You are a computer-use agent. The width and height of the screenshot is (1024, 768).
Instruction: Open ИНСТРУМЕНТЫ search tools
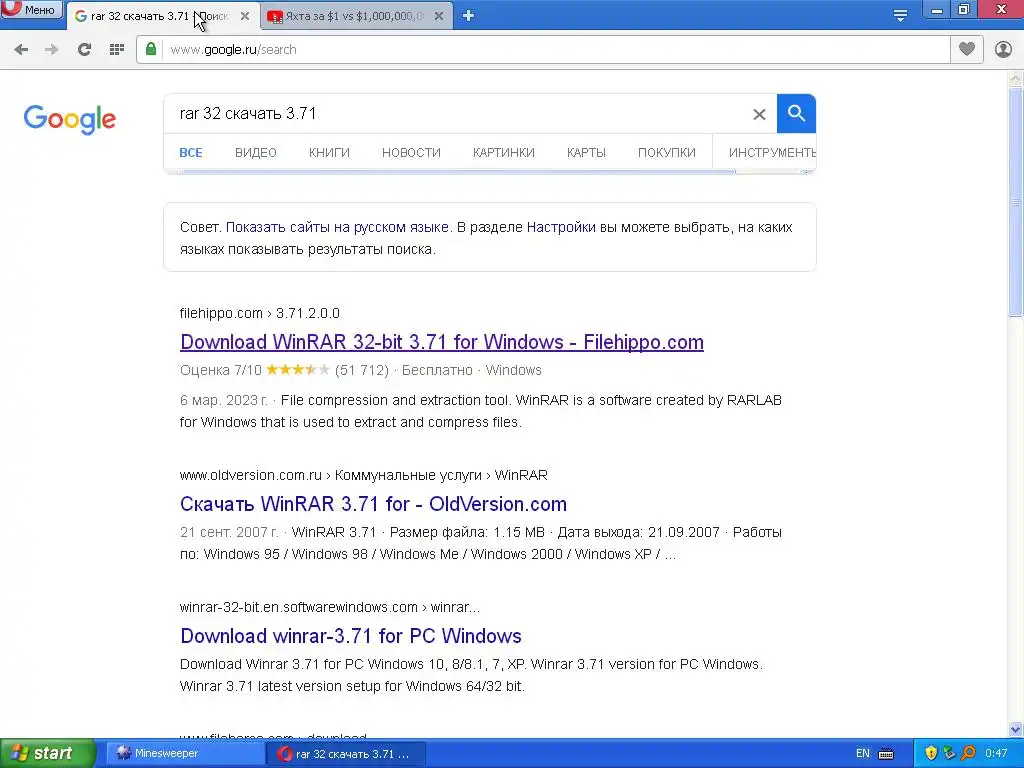[772, 153]
